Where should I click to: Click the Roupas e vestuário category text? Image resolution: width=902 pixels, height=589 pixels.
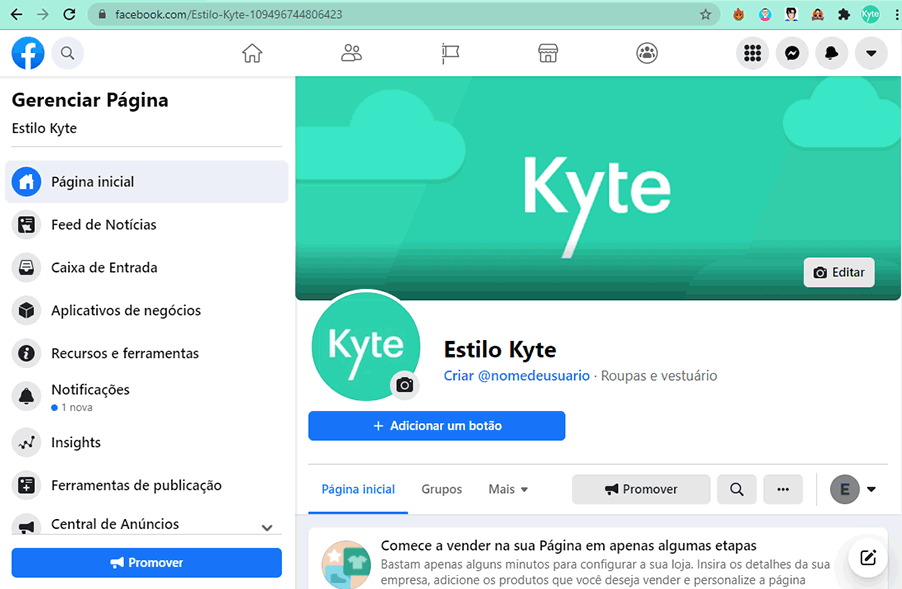pos(659,376)
